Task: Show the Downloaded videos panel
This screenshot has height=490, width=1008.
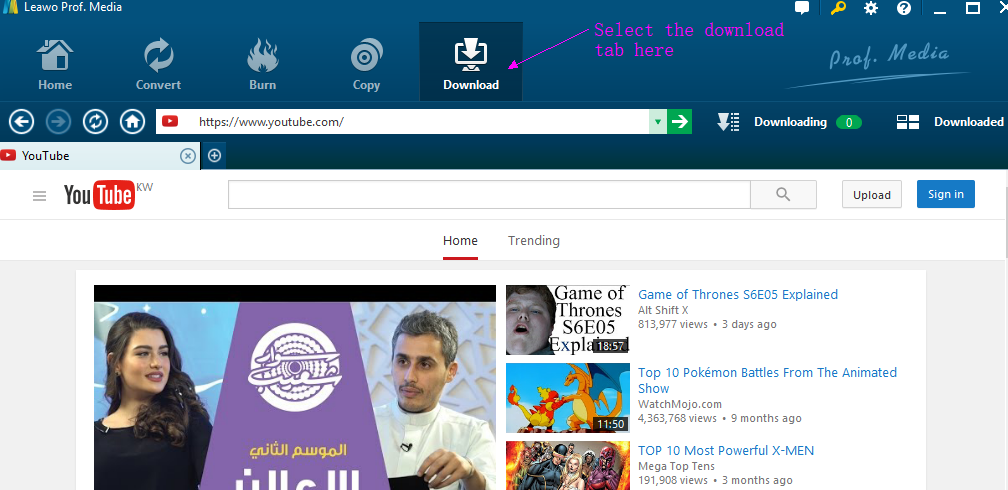Action: pyautogui.click(x=968, y=122)
